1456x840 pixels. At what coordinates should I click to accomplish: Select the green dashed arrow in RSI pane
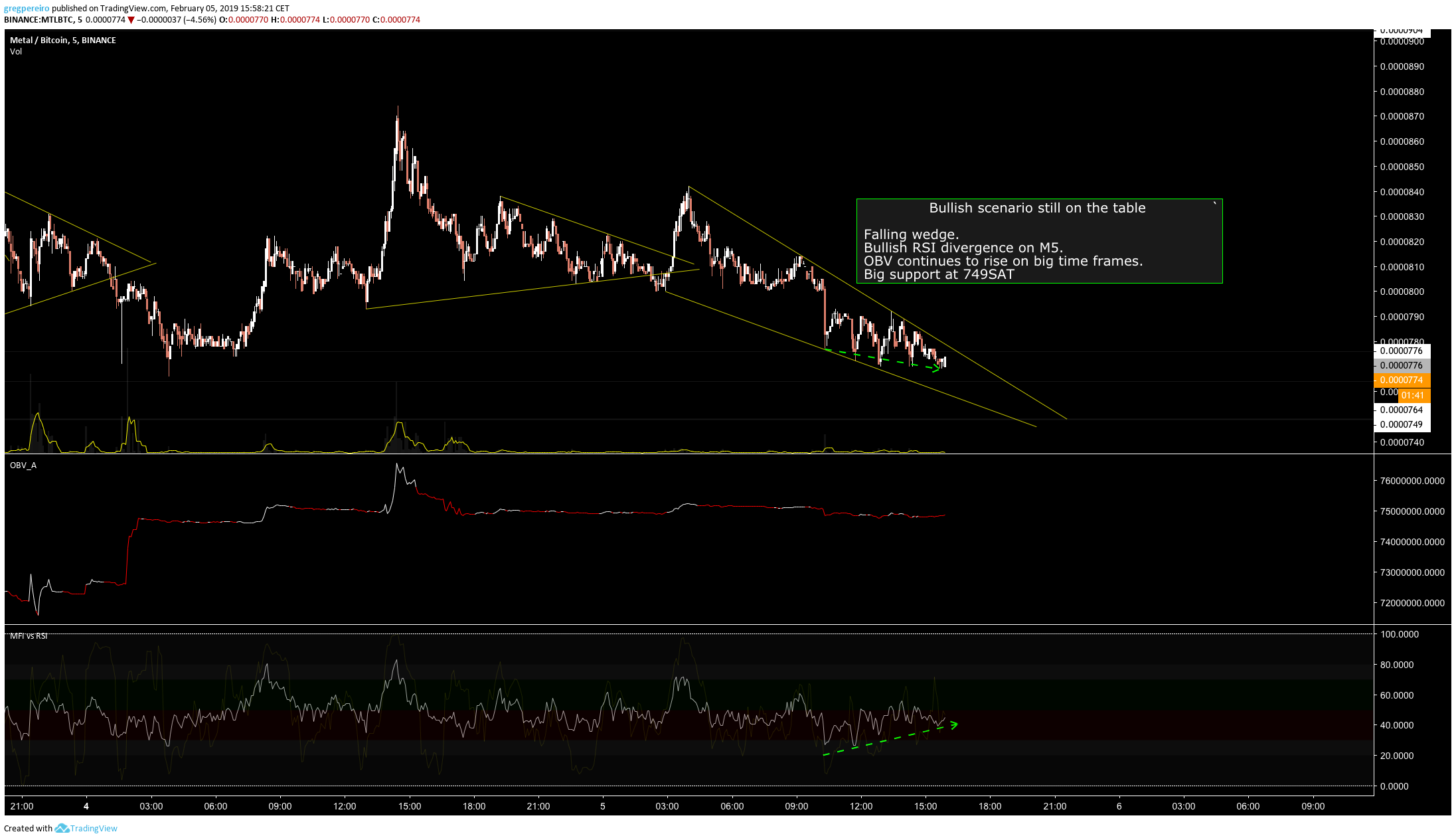click(890, 738)
